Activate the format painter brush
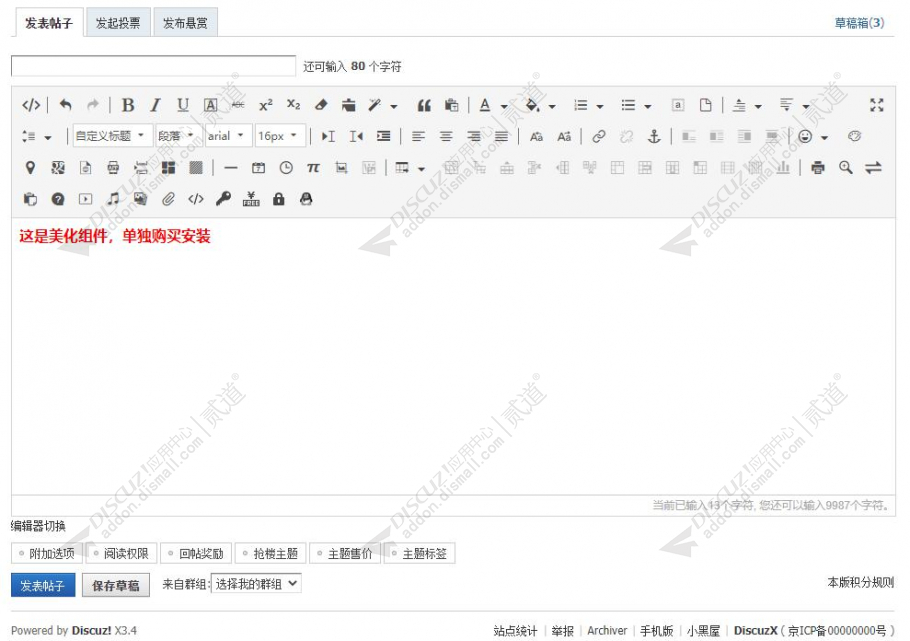This screenshot has height=641, width=910. tap(374, 105)
